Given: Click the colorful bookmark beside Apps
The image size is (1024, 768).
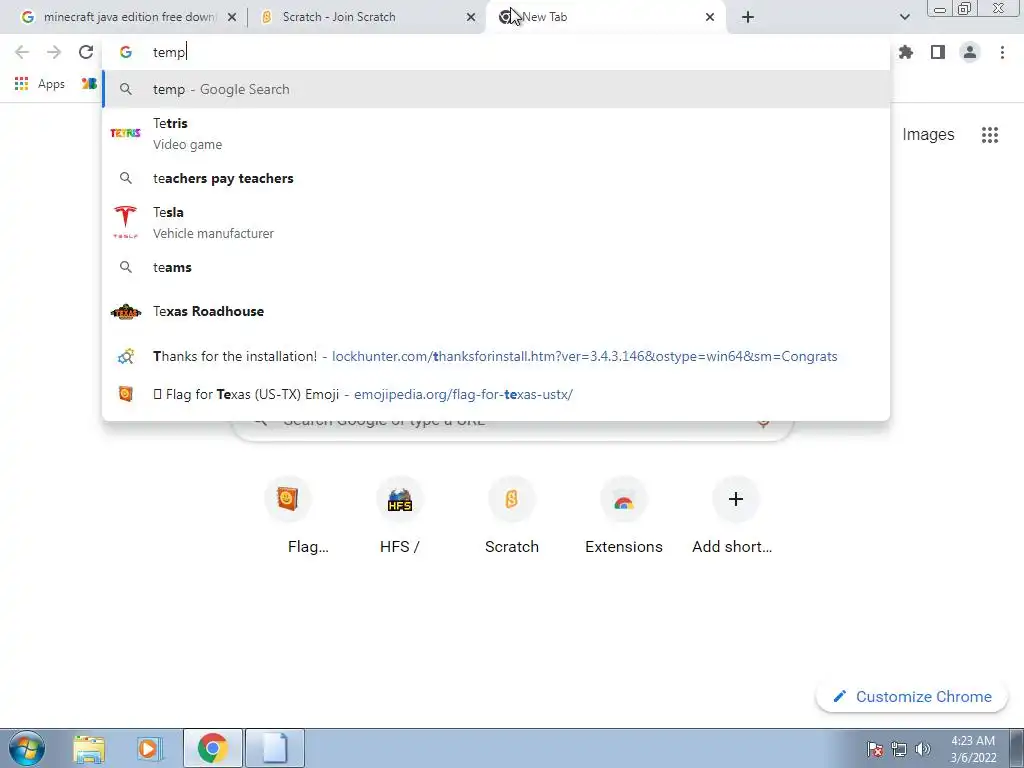Looking at the screenshot, I should [x=89, y=84].
